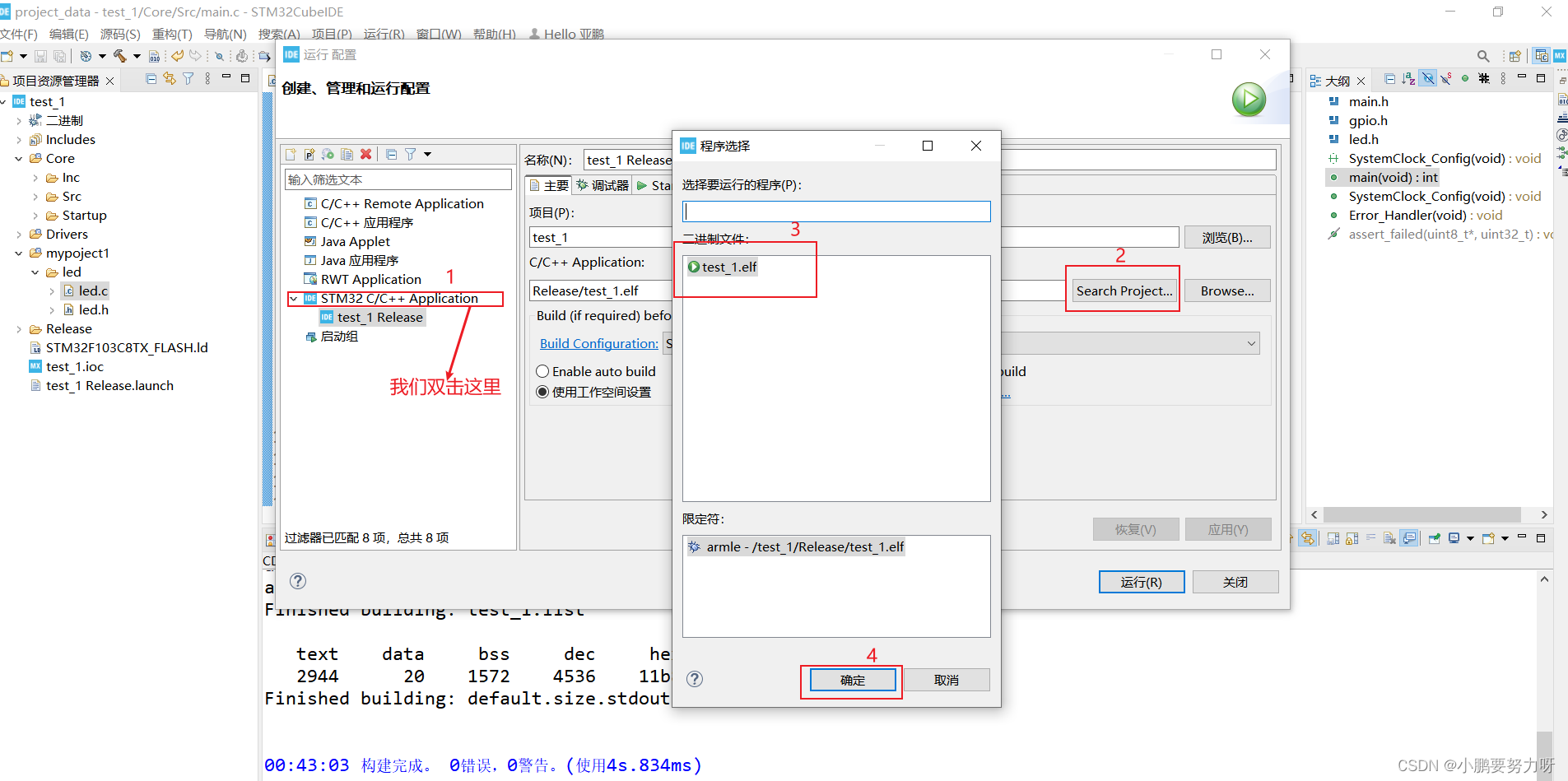Click Duplicate configuration icon in run dialog

[x=347, y=154]
